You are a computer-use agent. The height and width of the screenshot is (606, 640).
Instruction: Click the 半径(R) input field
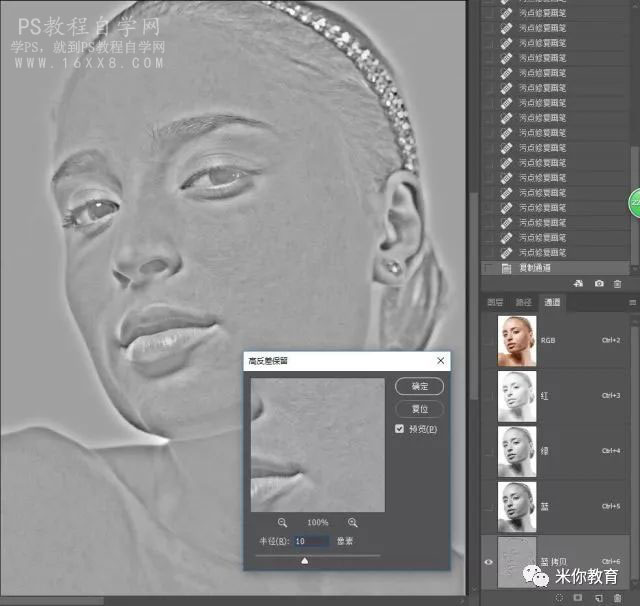pyautogui.click(x=311, y=541)
